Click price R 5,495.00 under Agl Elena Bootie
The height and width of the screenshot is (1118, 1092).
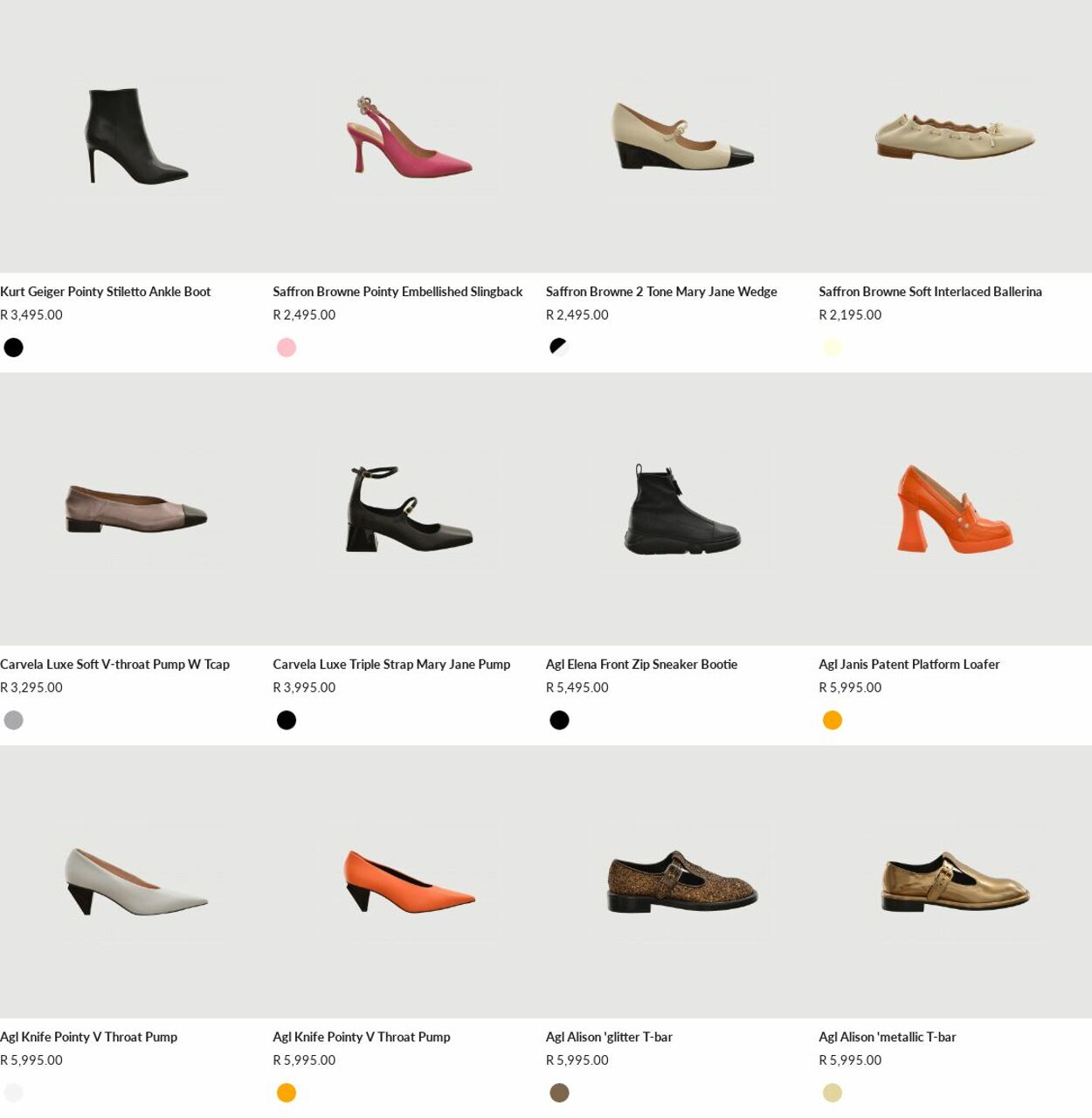(x=577, y=688)
